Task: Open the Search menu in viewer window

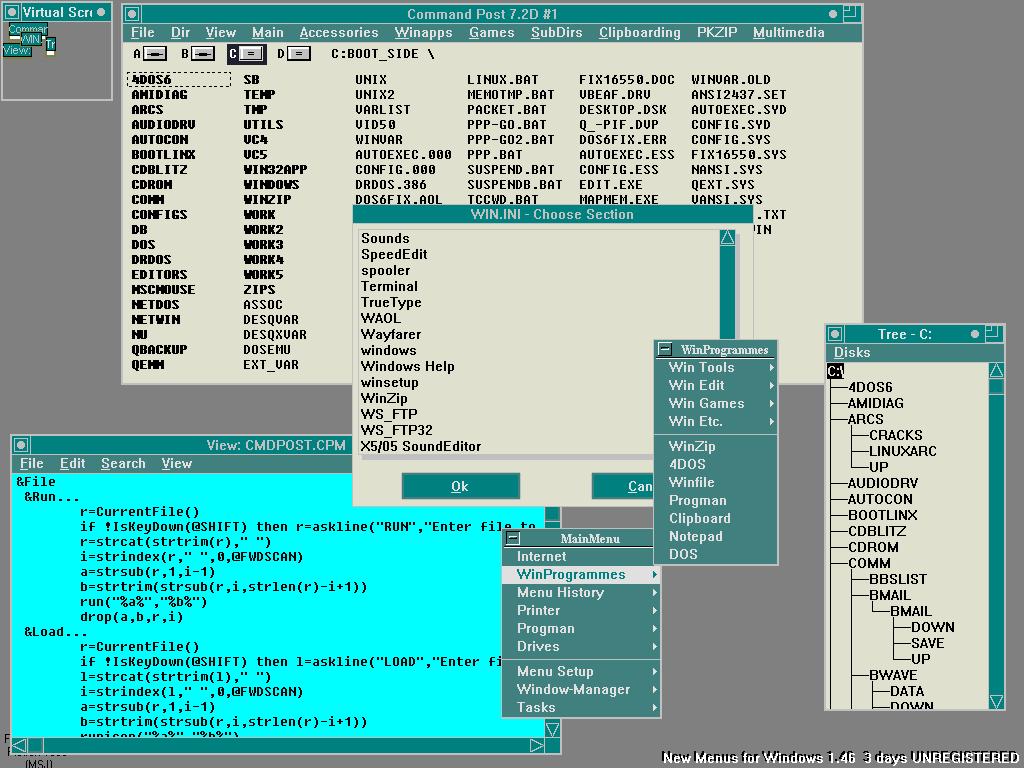Action: (x=123, y=463)
